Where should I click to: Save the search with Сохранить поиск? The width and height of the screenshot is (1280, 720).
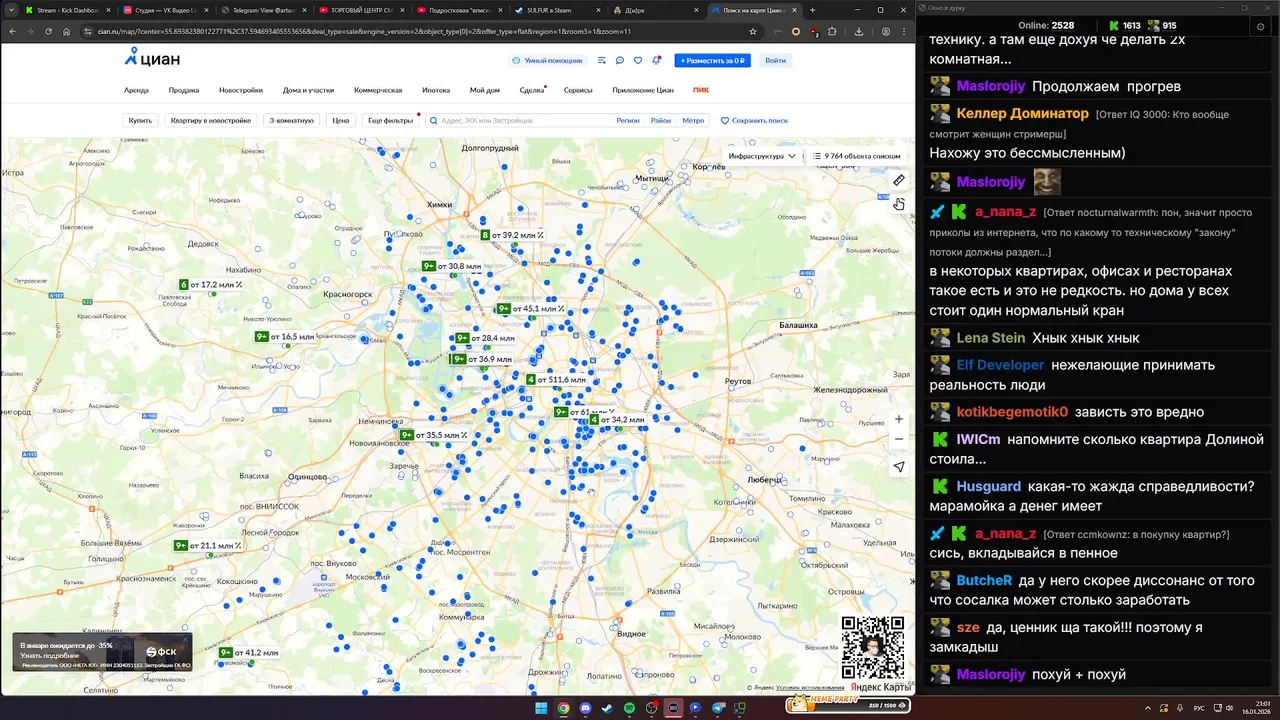coord(754,120)
